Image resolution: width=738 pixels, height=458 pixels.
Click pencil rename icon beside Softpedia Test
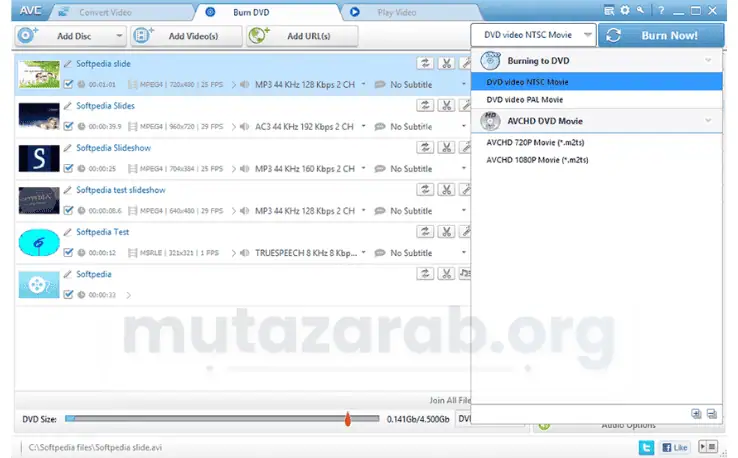pos(68,232)
